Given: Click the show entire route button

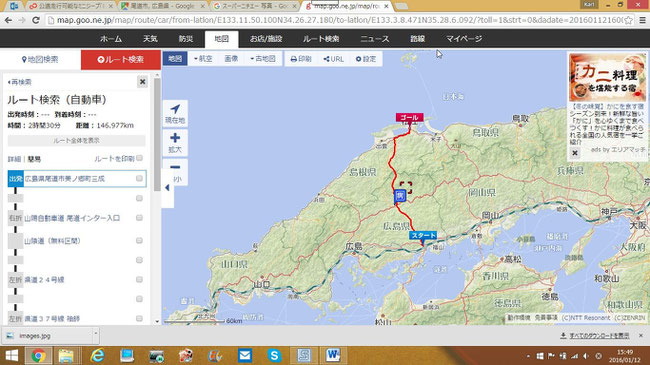Looking at the screenshot, I should (76, 141).
